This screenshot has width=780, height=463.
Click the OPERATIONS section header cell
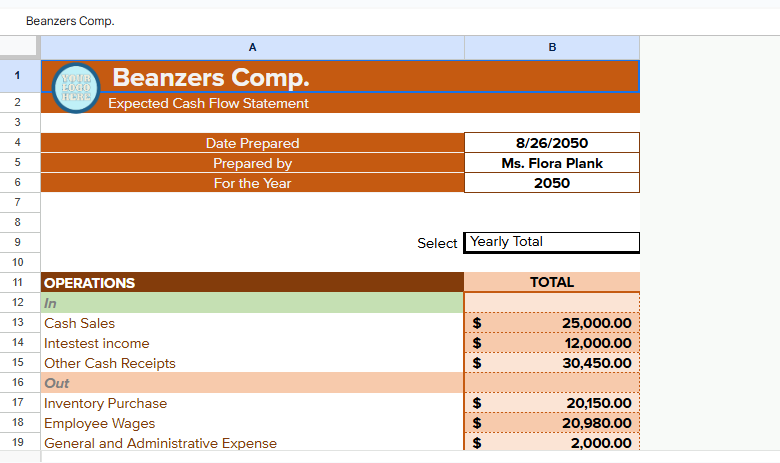click(x=252, y=283)
